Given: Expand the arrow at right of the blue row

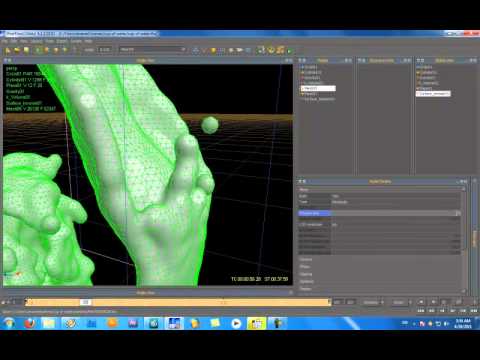Looking at the screenshot, I should click(458, 213).
